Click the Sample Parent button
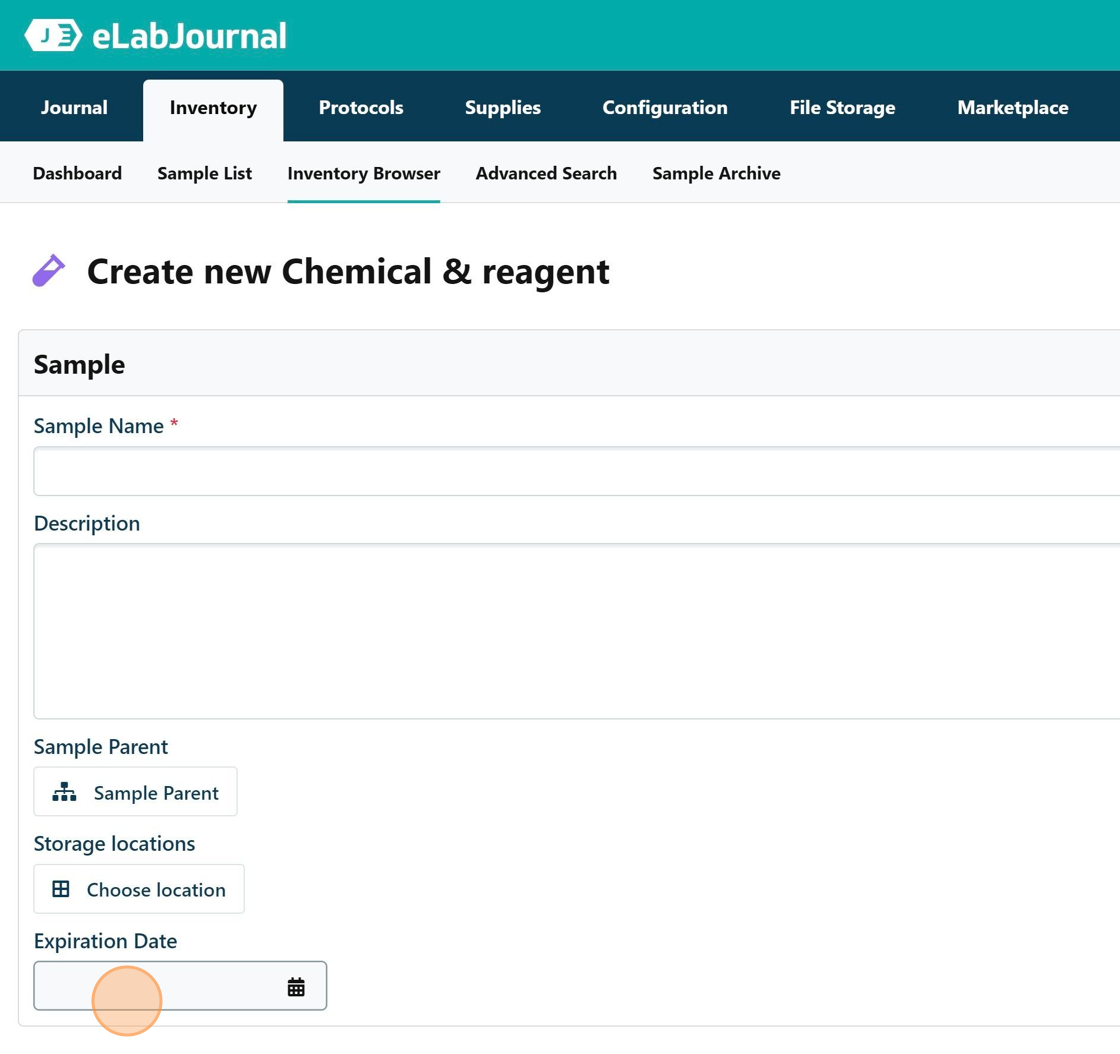Viewport: 1120px width, 1054px height. tap(135, 792)
